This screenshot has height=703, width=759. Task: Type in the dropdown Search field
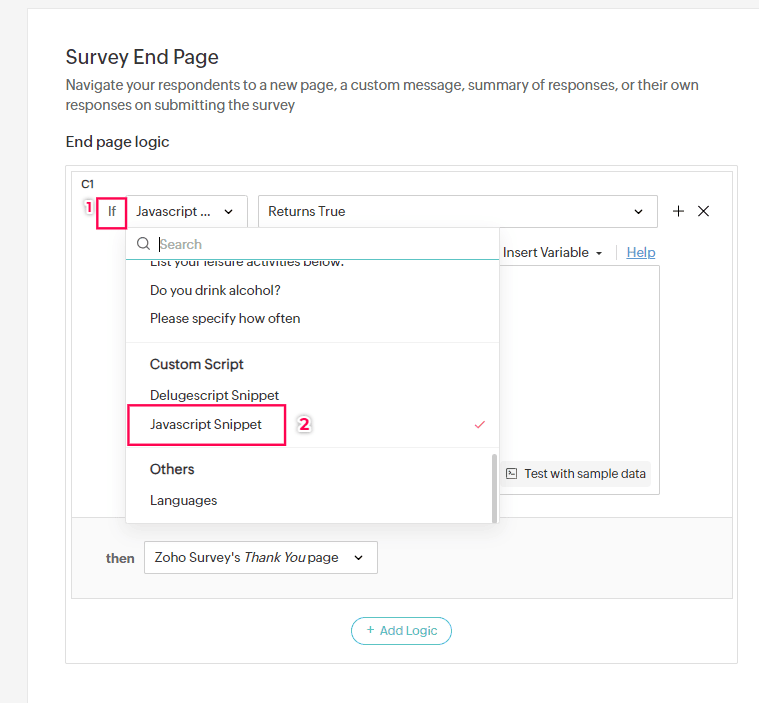(320, 244)
